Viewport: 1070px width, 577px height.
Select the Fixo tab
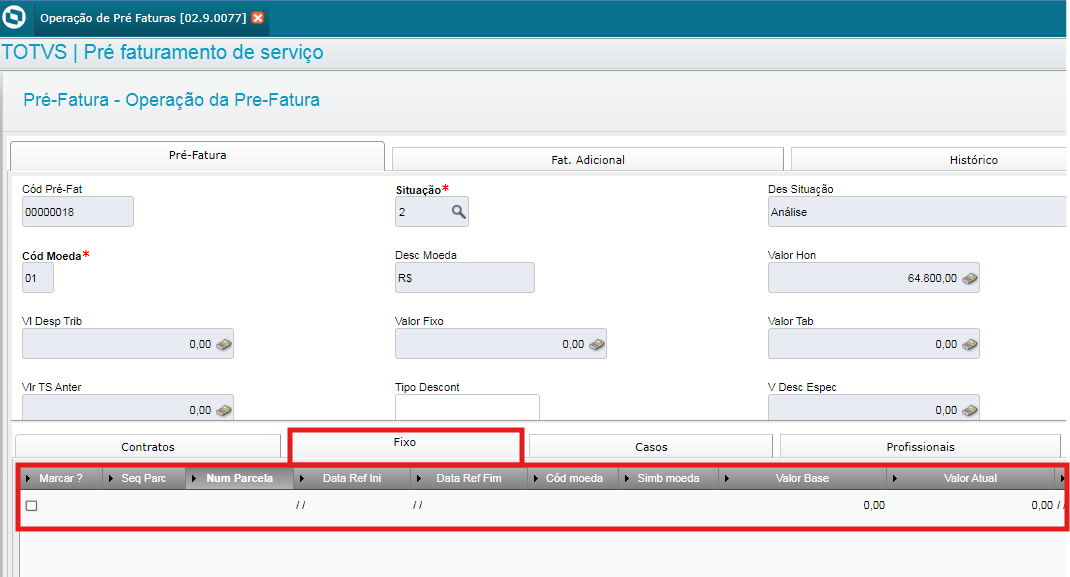click(405, 443)
